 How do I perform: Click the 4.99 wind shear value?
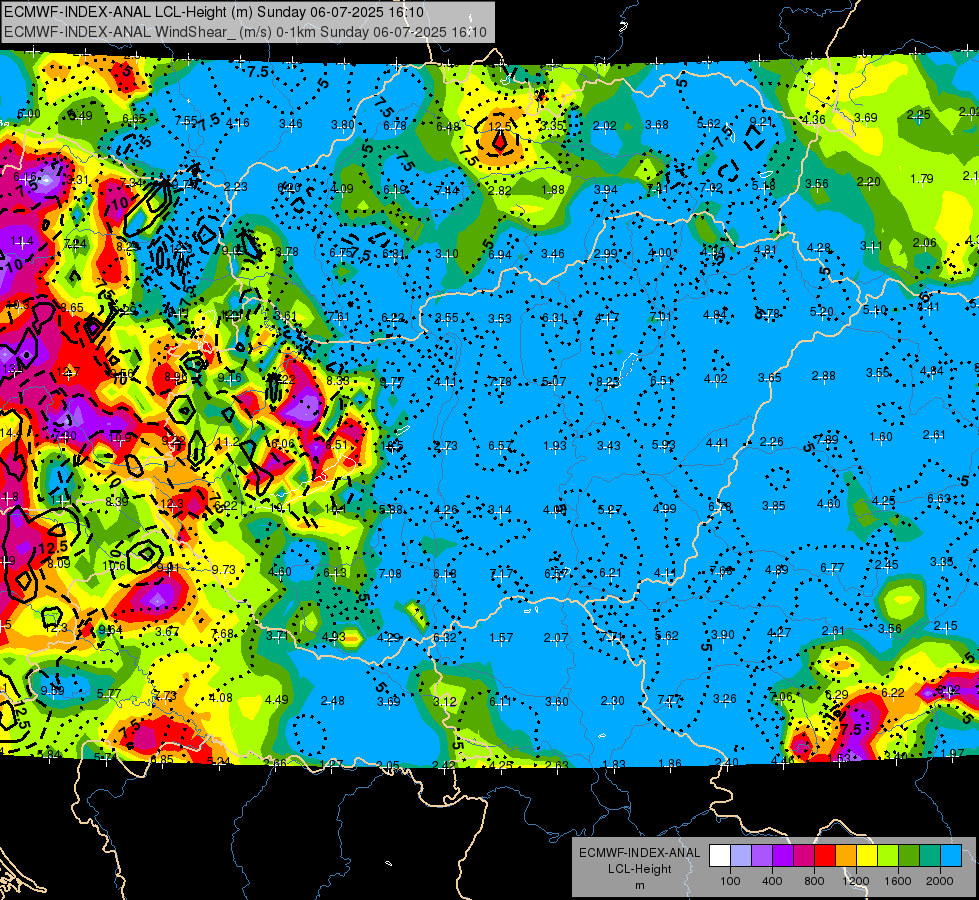(664, 508)
